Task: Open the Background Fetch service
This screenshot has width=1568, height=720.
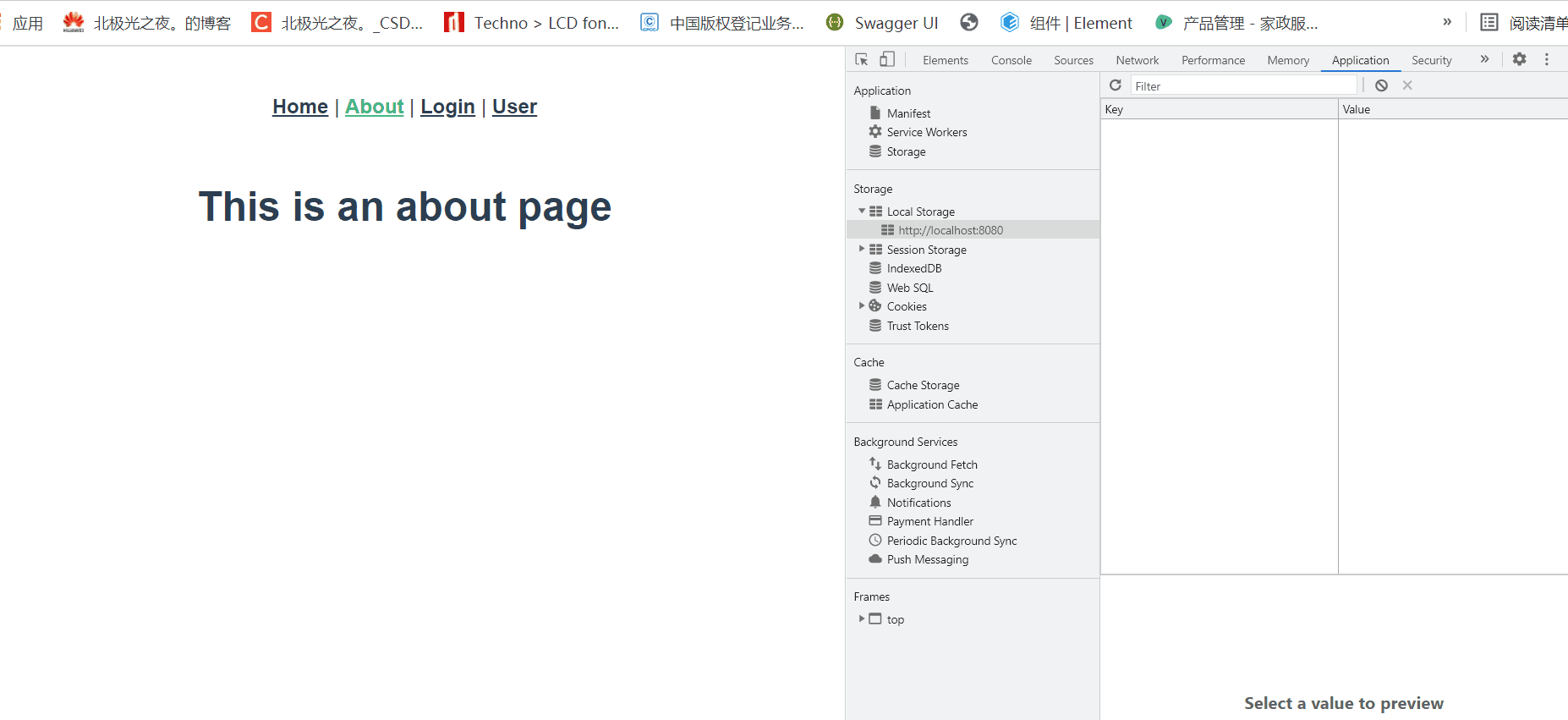Action: [931, 464]
